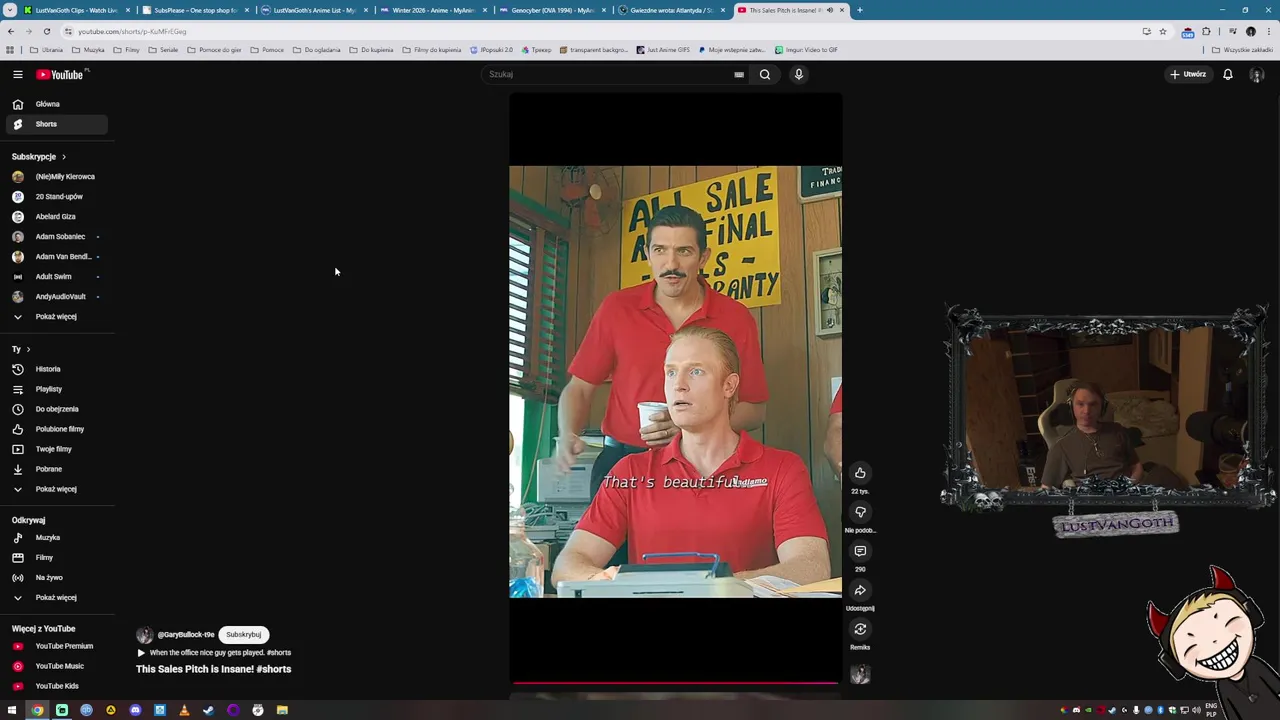This screenshot has width=1280, height=720.
Task: Like the Short with thumbs up
Action: [x=860, y=473]
